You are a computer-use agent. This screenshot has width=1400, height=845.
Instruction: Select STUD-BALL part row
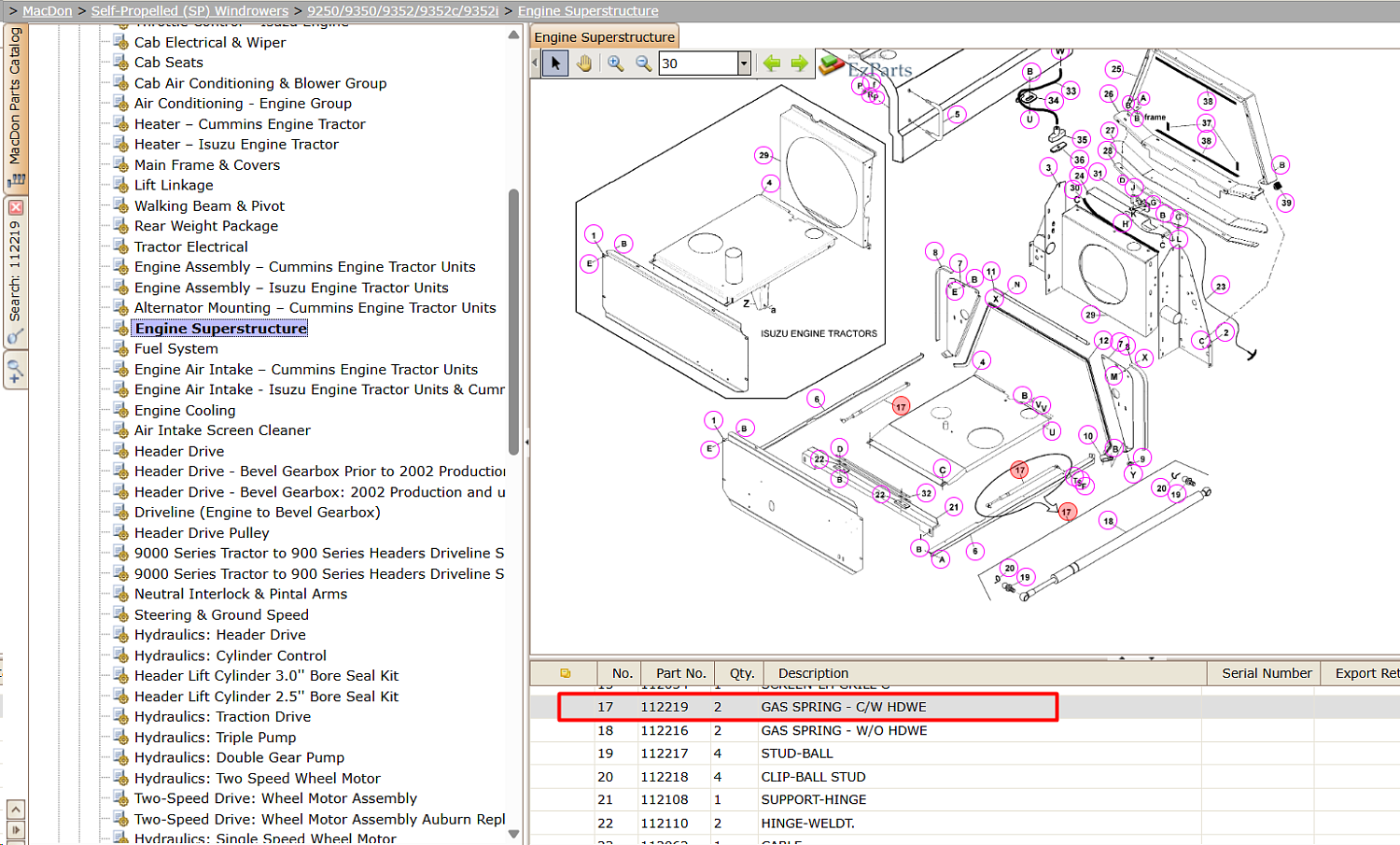point(965,753)
